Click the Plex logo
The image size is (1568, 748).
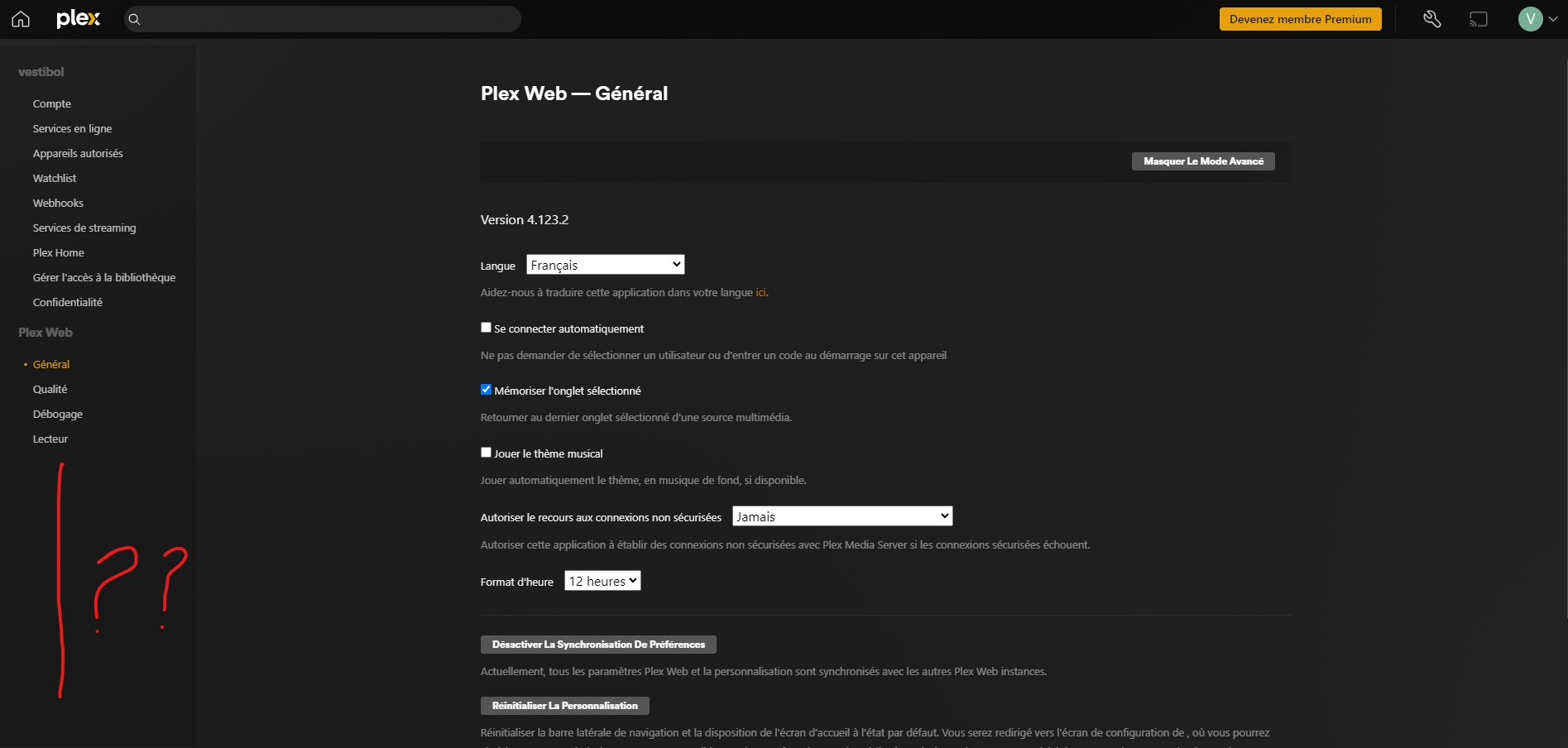click(x=78, y=18)
